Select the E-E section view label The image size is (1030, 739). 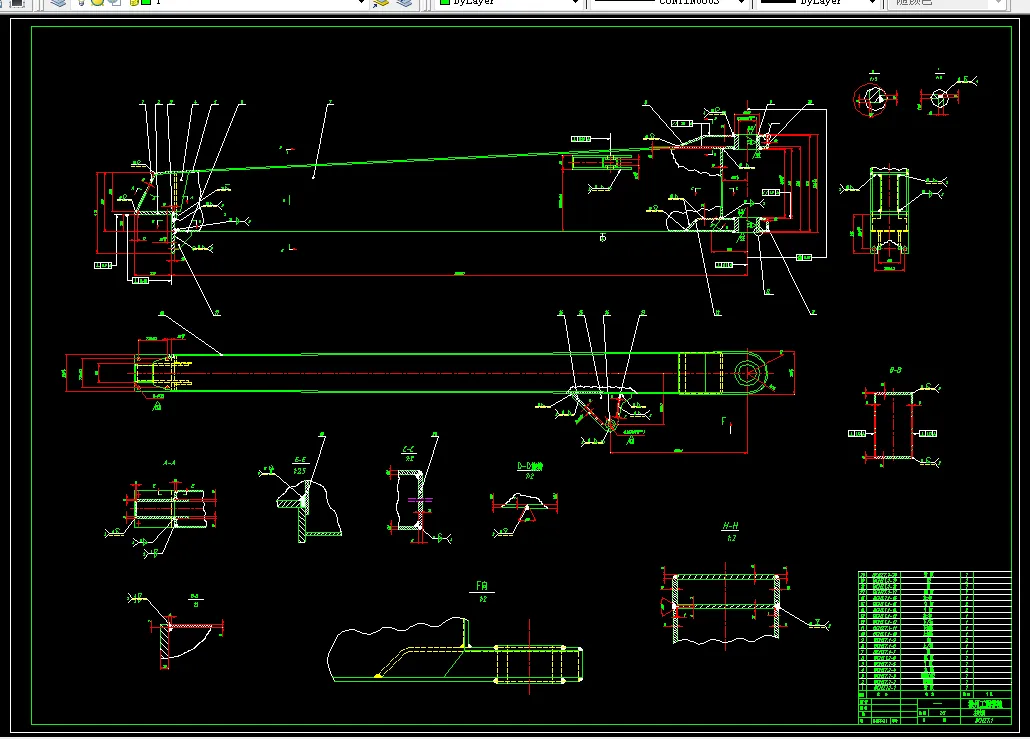pos(300,465)
